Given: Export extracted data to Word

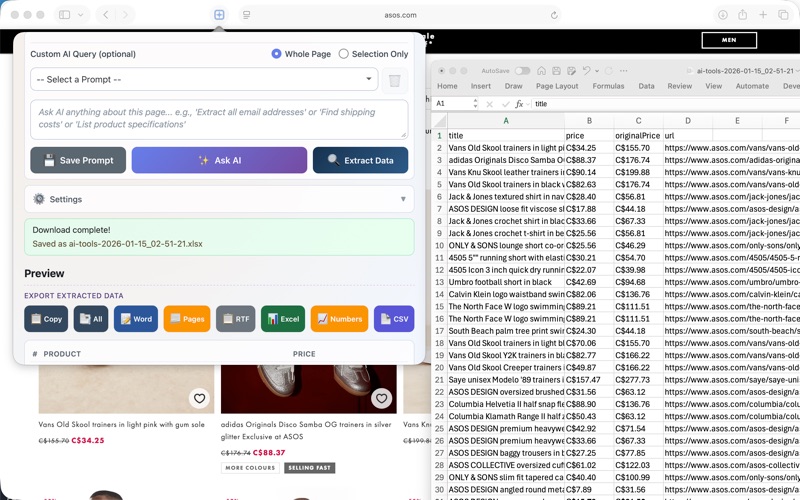Looking at the screenshot, I should 136,319.
